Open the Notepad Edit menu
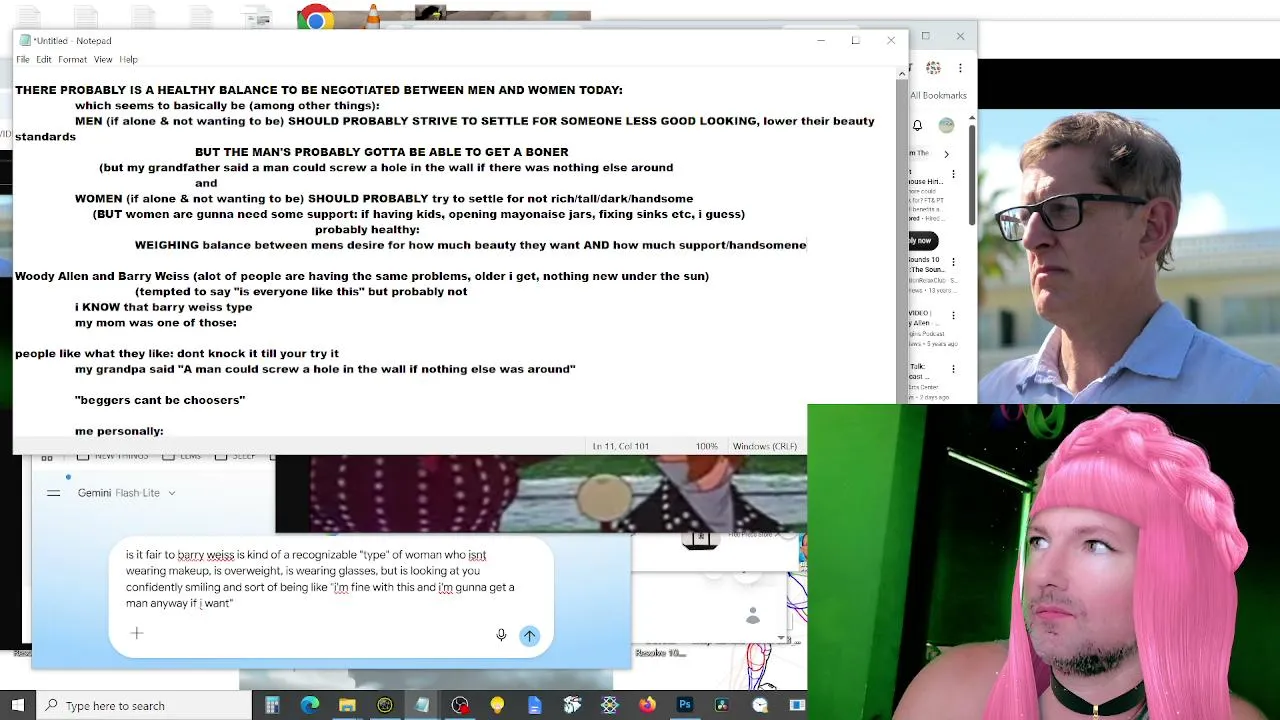Viewport: 1280px width, 720px height. (x=44, y=60)
